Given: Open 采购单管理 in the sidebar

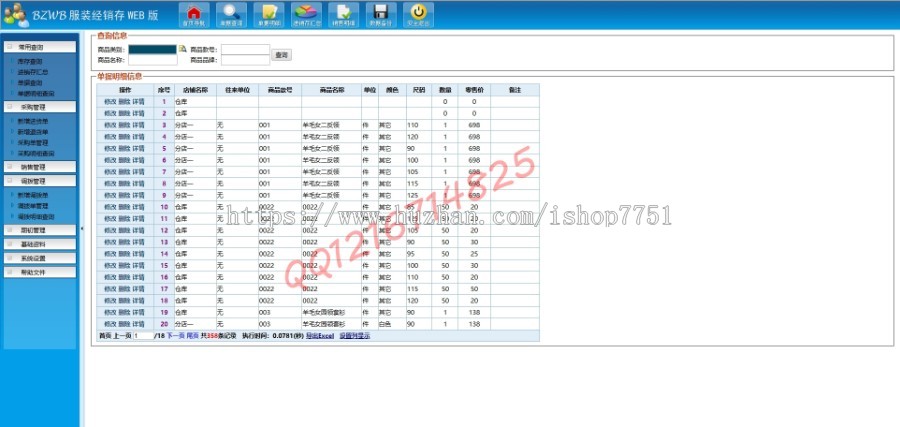Looking at the screenshot, I should tap(33, 142).
